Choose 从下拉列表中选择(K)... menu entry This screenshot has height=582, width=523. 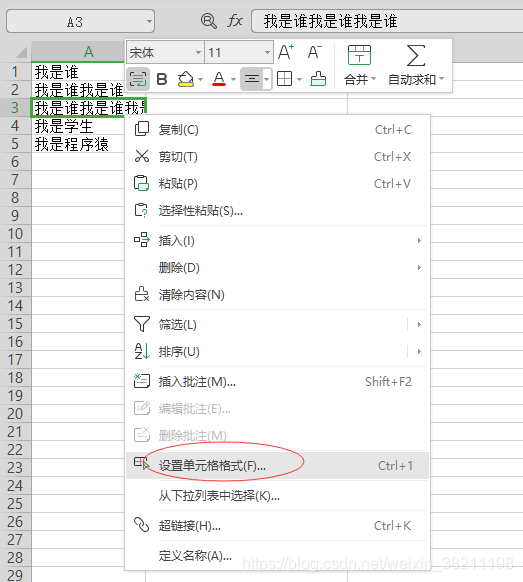coord(277,496)
